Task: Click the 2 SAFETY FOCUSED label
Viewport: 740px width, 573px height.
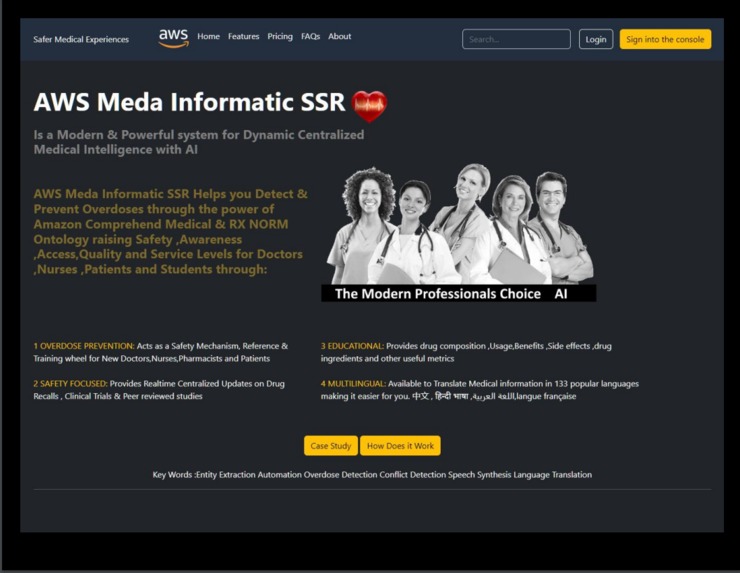Action: tap(70, 384)
